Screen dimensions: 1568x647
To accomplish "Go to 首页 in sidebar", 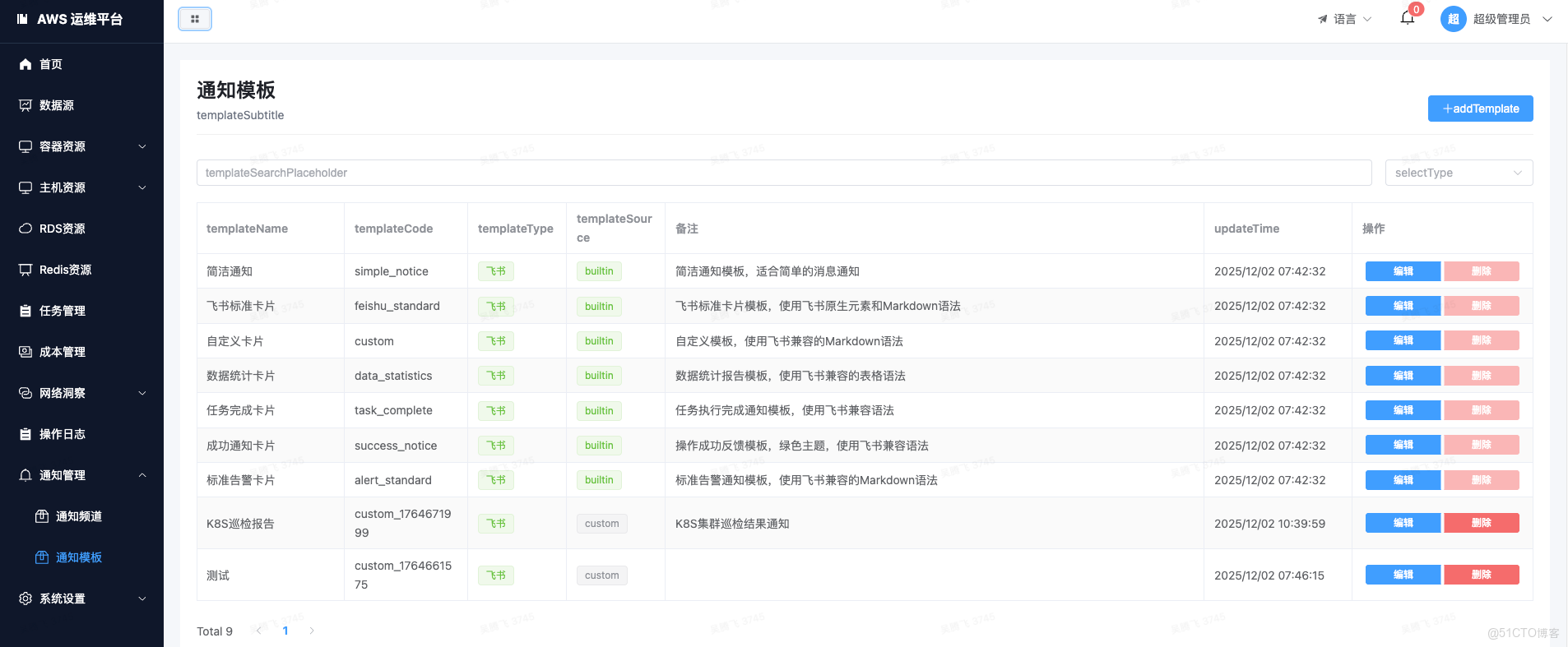I will point(81,64).
